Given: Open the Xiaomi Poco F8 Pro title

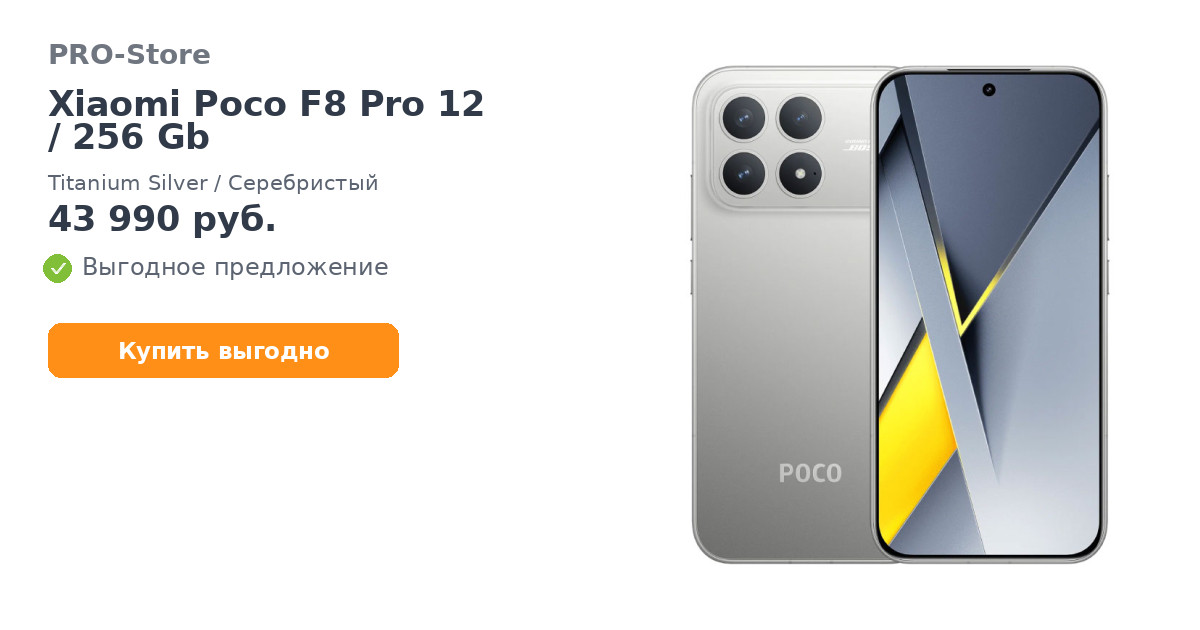Looking at the screenshot, I should point(266,120).
